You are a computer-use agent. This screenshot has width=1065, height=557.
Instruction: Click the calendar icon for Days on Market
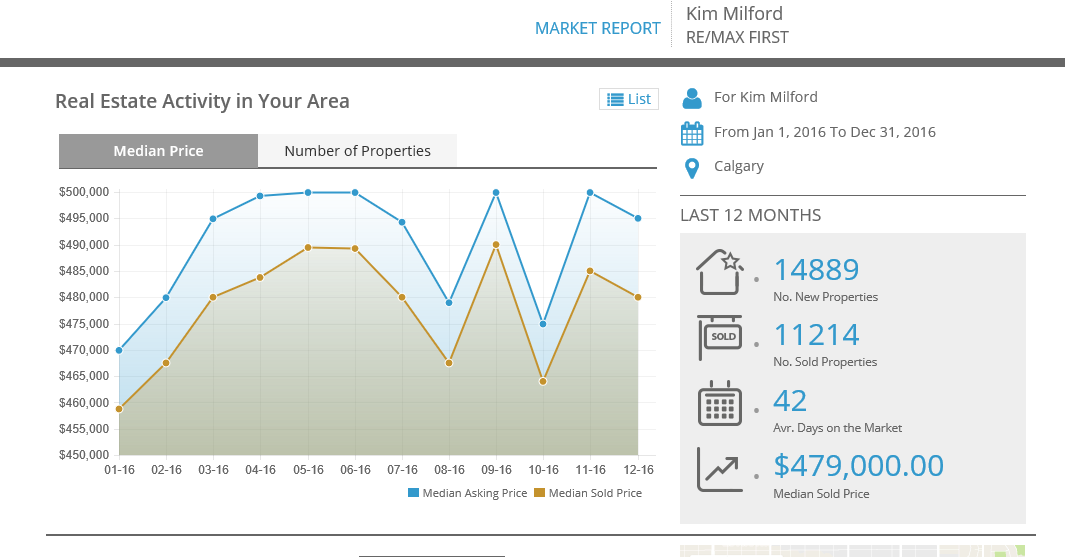[720, 403]
